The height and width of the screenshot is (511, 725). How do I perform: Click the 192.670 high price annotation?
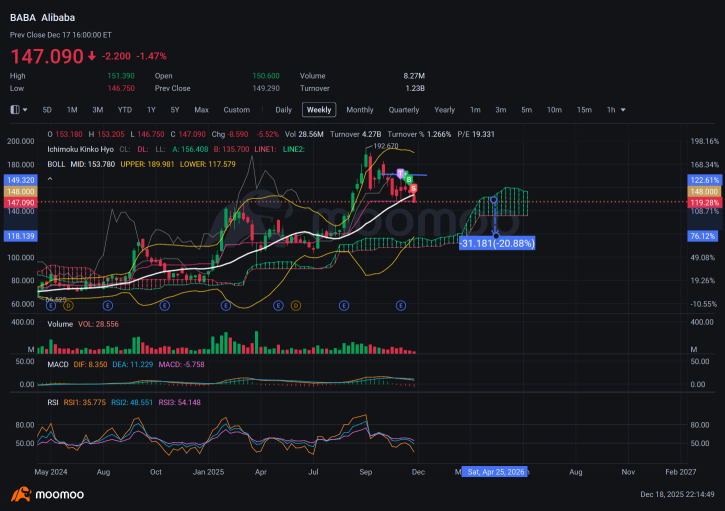[x=386, y=146]
